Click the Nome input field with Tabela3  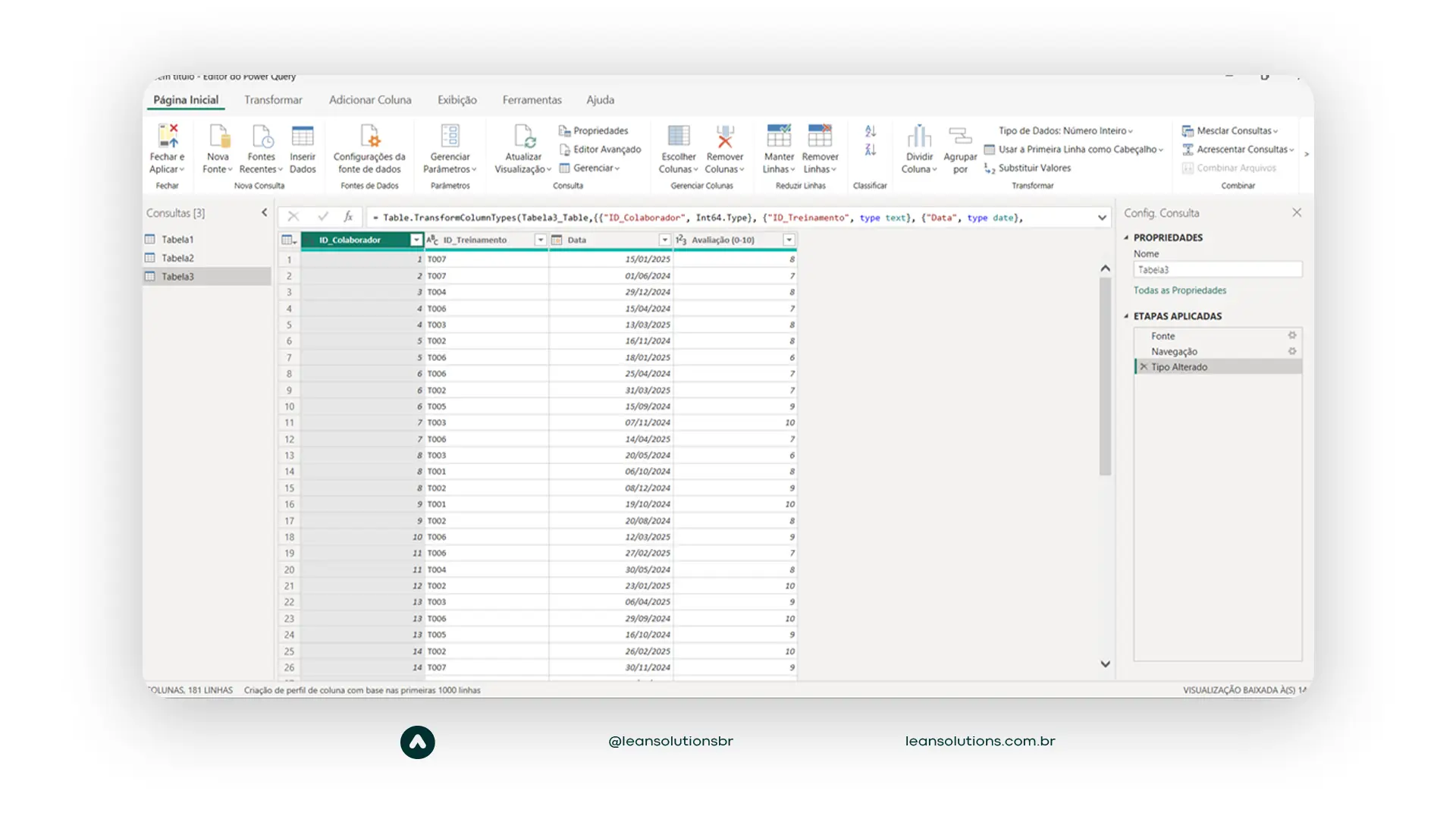click(x=1218, y=270)
